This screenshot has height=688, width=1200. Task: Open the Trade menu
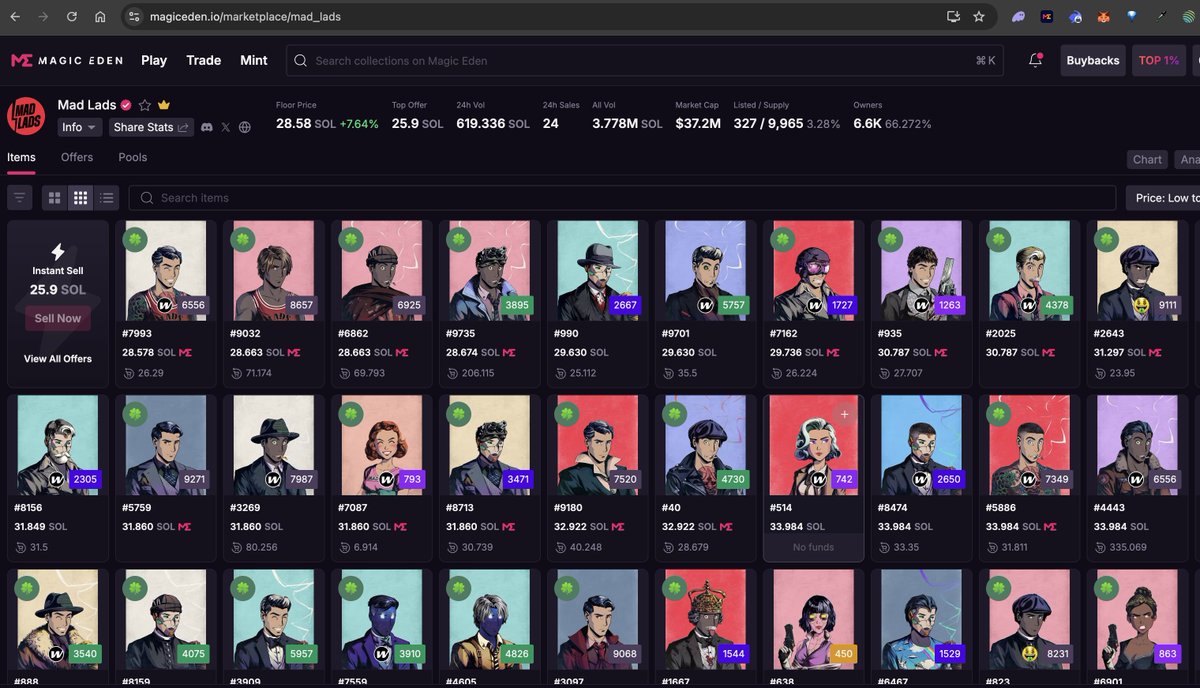(x=203, y=60)
